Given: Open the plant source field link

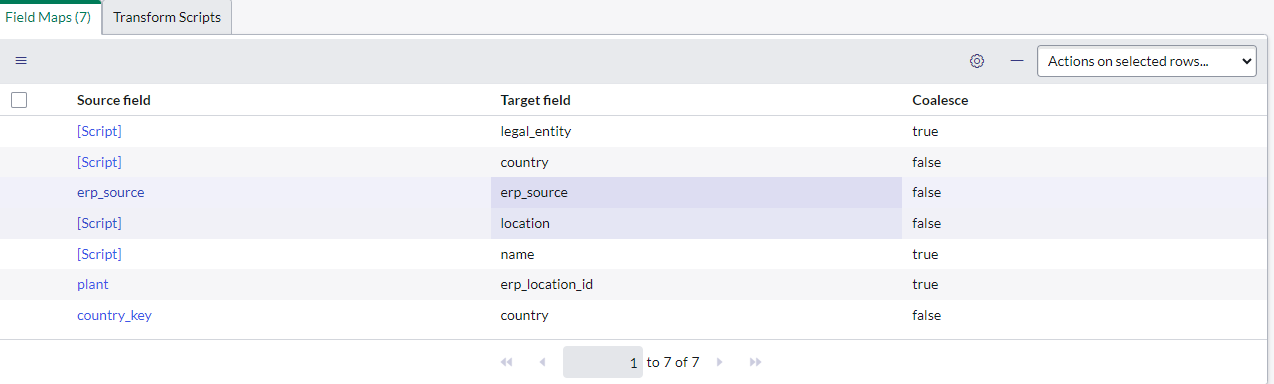Looking at the screenshot, I should click(x=93, y=284).
